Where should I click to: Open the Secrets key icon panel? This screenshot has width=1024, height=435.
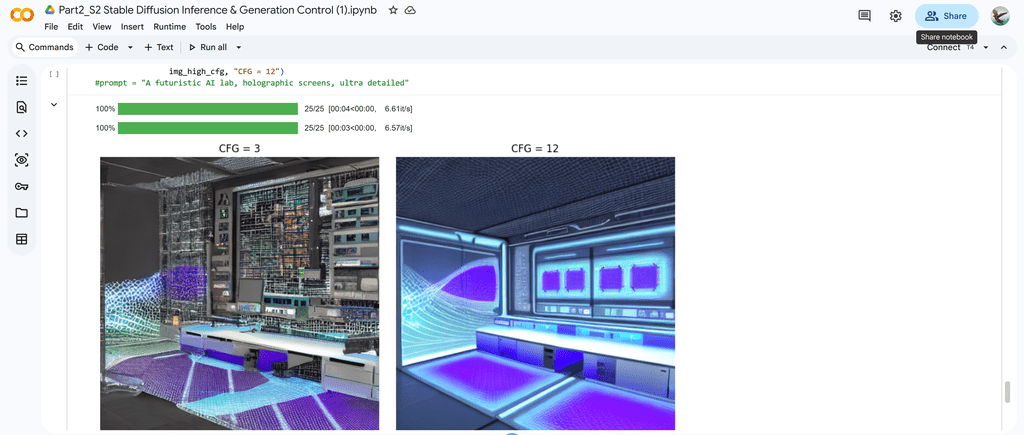pos(21,186)
